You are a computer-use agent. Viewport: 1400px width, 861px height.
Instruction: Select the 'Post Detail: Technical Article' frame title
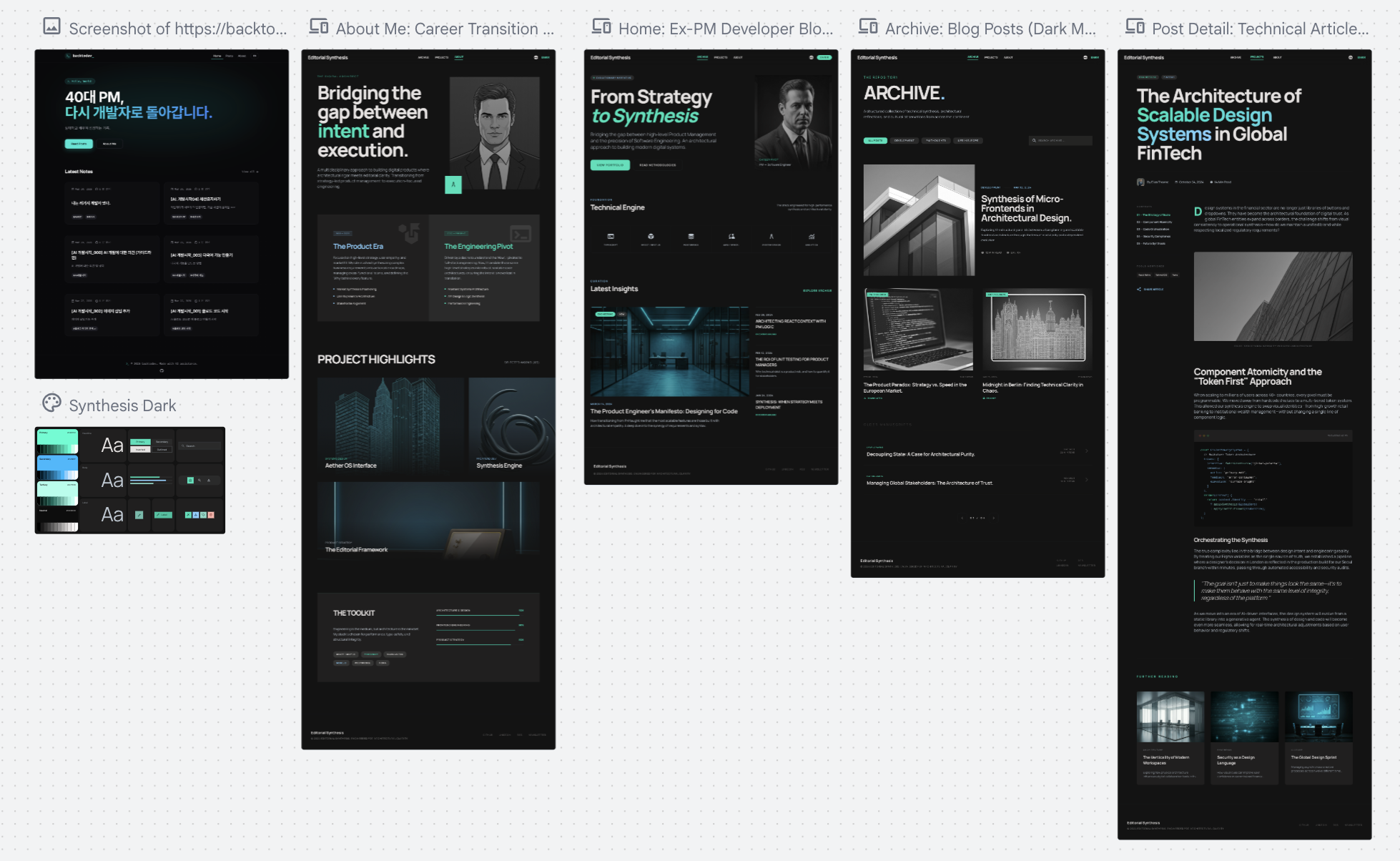pos(1260,29)
